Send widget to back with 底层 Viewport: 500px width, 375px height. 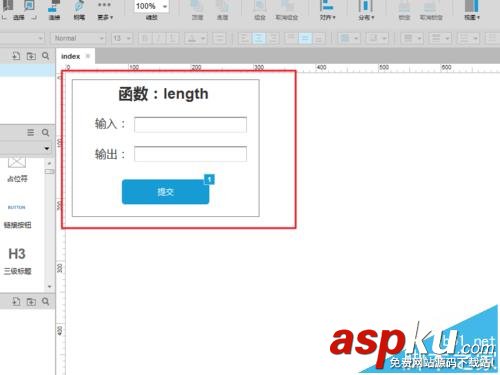tap(222, 10)
